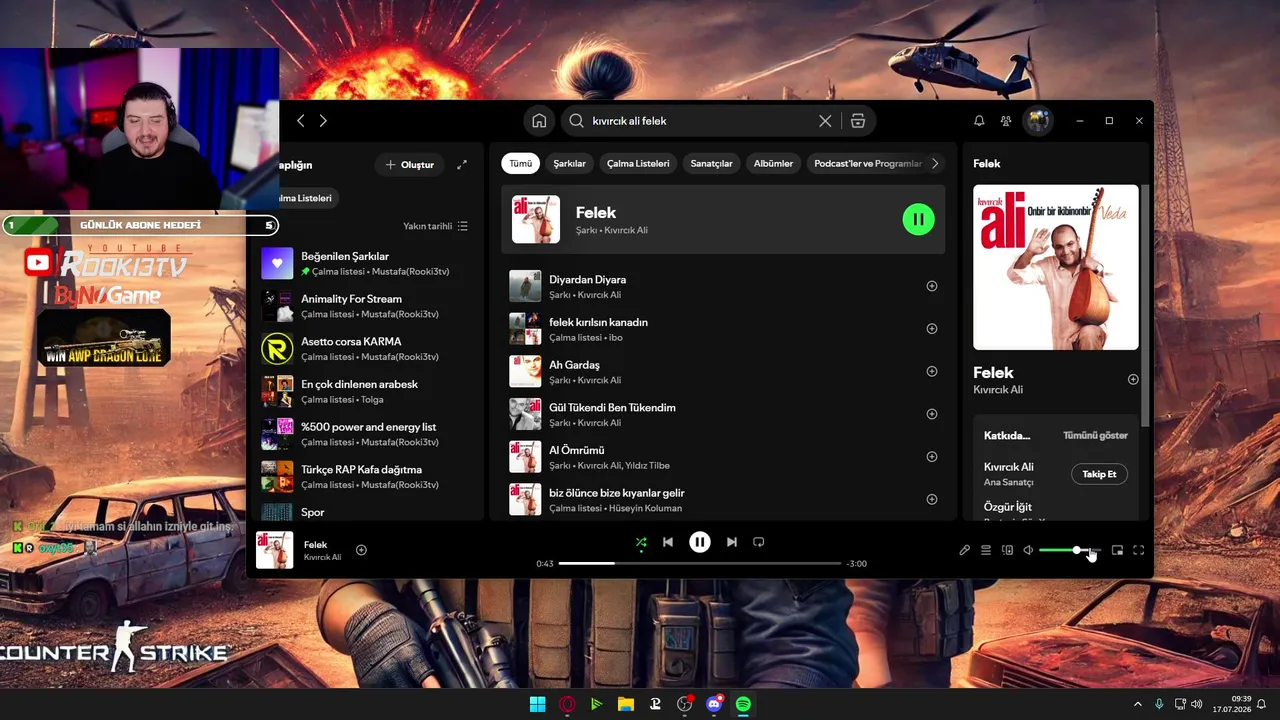Image resolution: width=1280 pixels, height=720 pixels.
Task: Mute the volume speaker icon
Action: [1028, 550]
